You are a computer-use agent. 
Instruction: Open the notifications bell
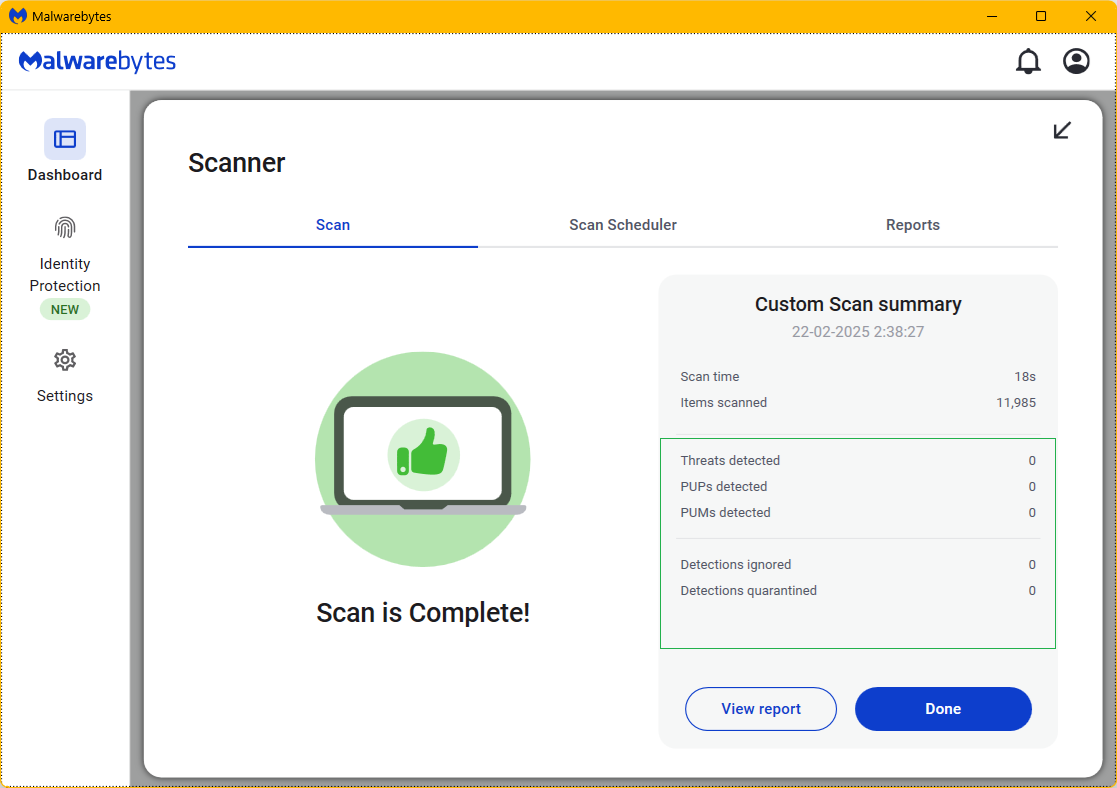tap(1028, 61)
